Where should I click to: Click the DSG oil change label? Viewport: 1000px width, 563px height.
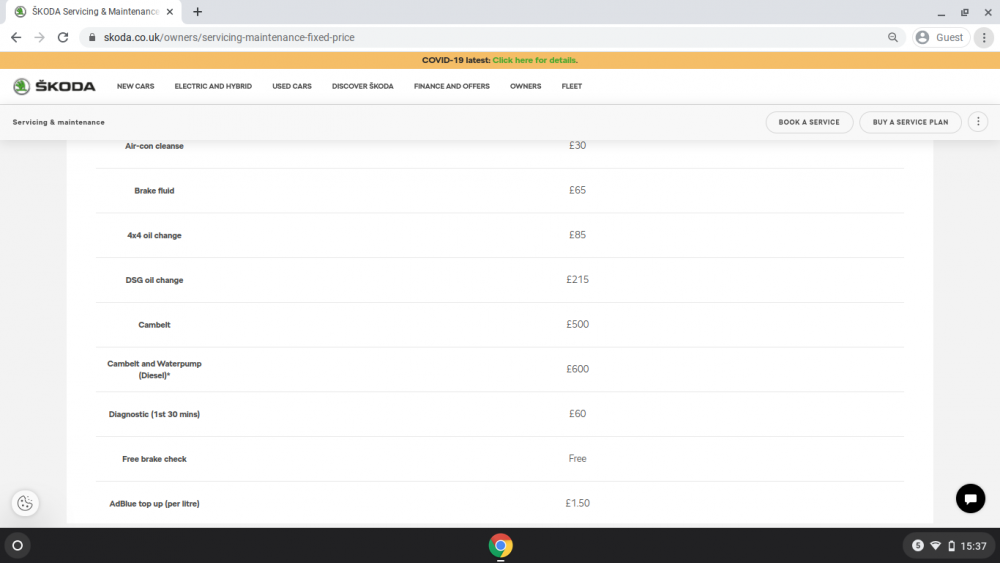click(154, 280)
